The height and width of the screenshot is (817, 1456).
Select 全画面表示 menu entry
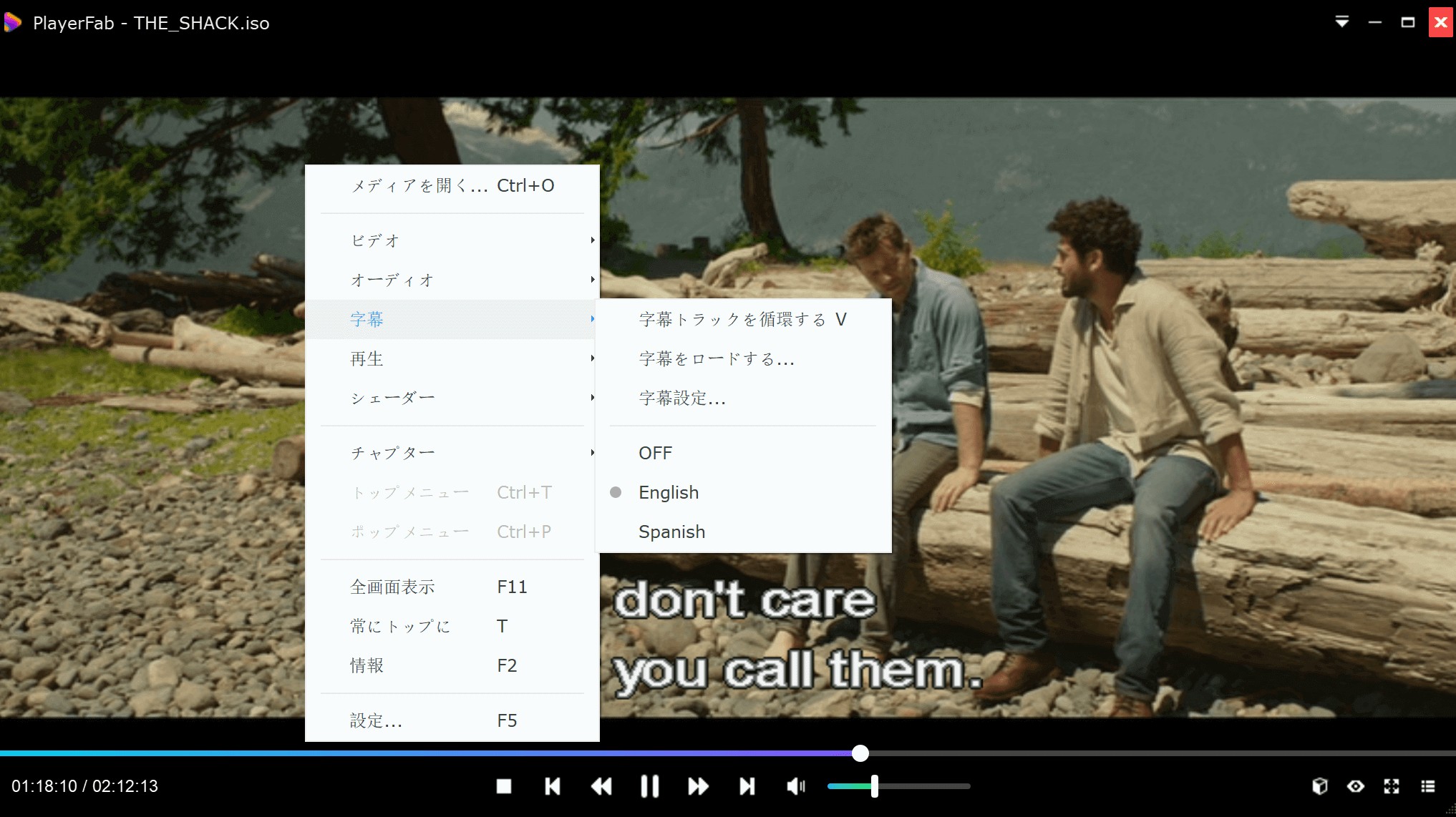(452, 587)
